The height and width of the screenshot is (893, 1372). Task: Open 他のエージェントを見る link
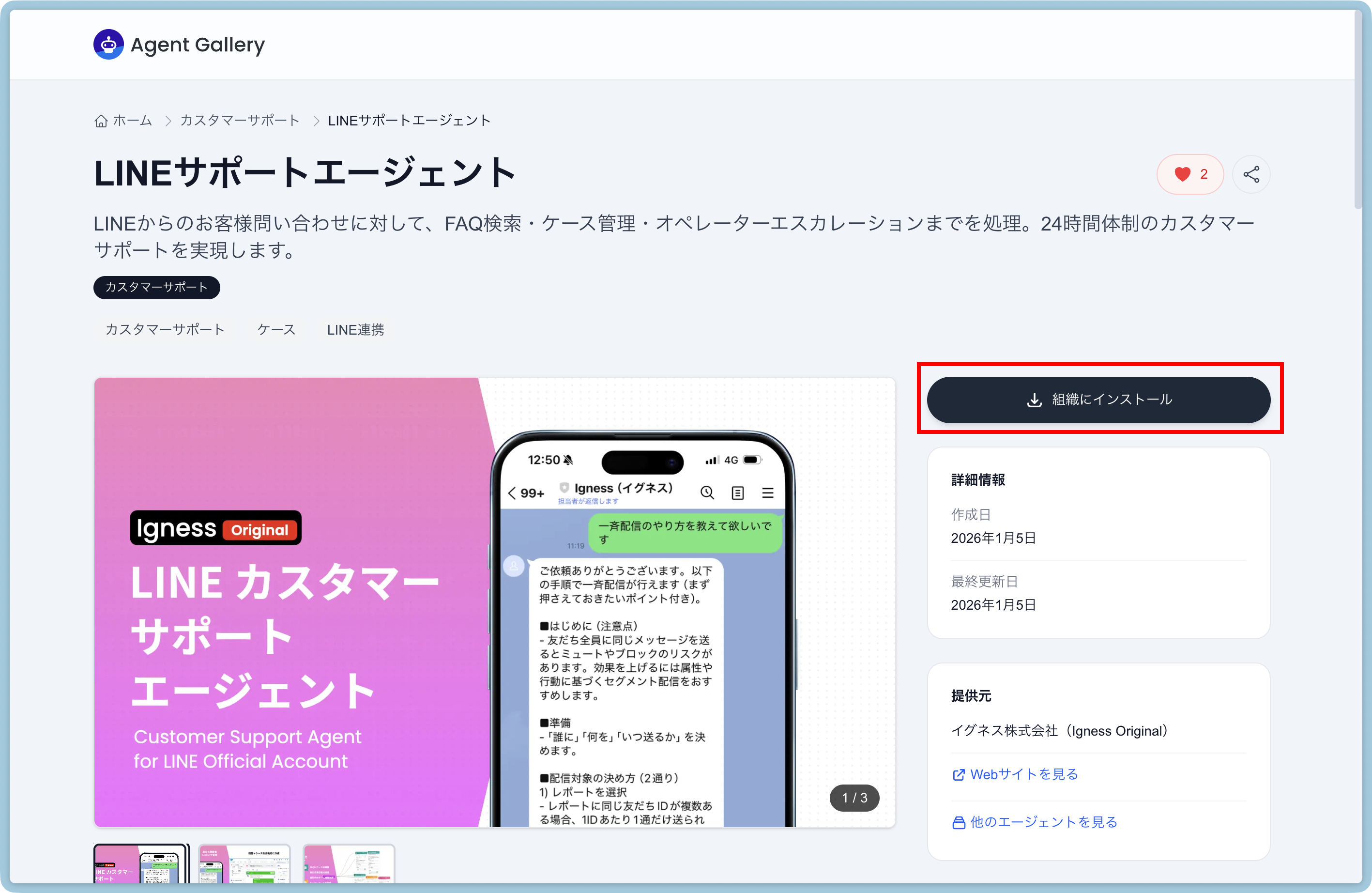[x=1043, y=822]
